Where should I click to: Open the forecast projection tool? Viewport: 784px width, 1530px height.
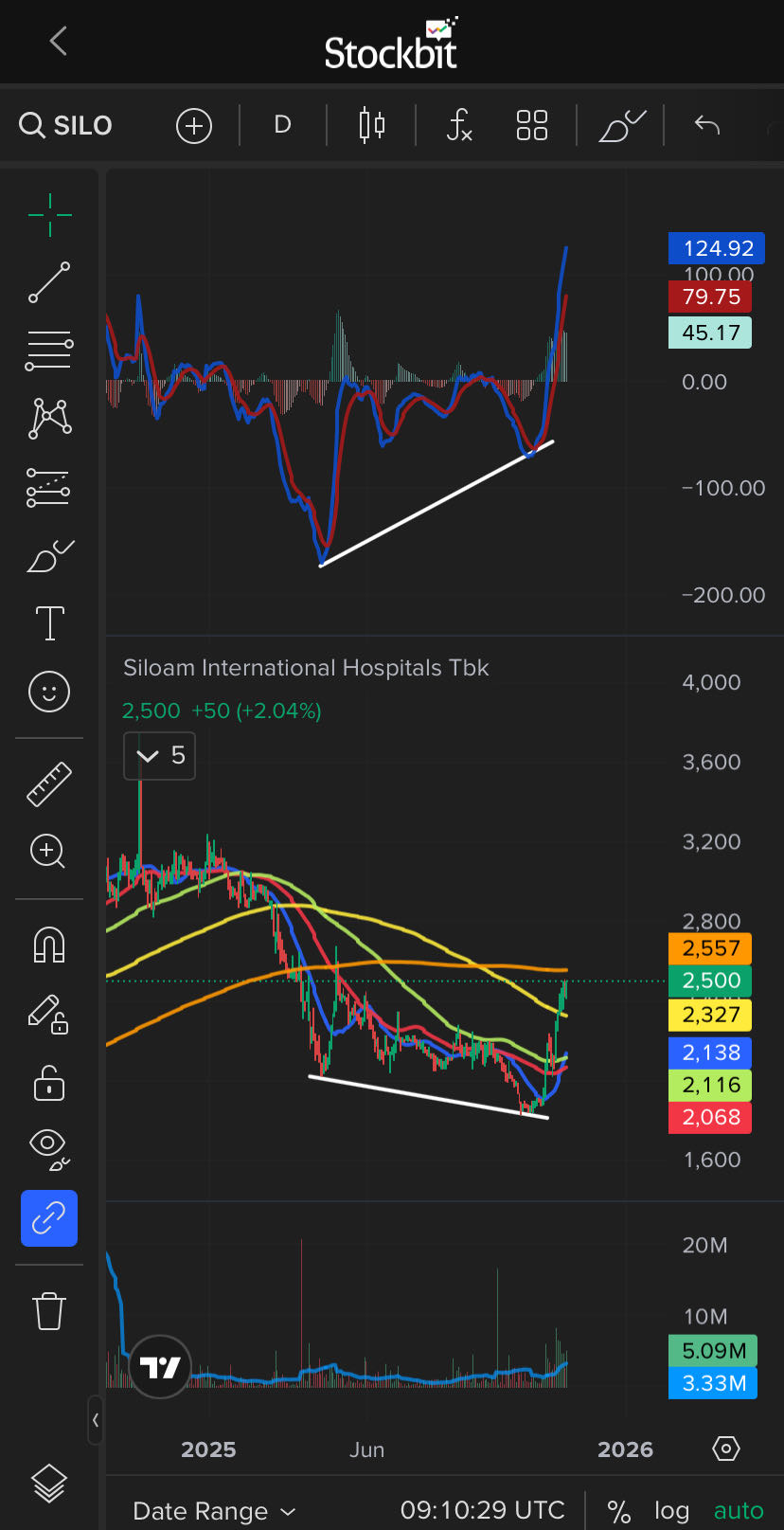pos(49,487)
